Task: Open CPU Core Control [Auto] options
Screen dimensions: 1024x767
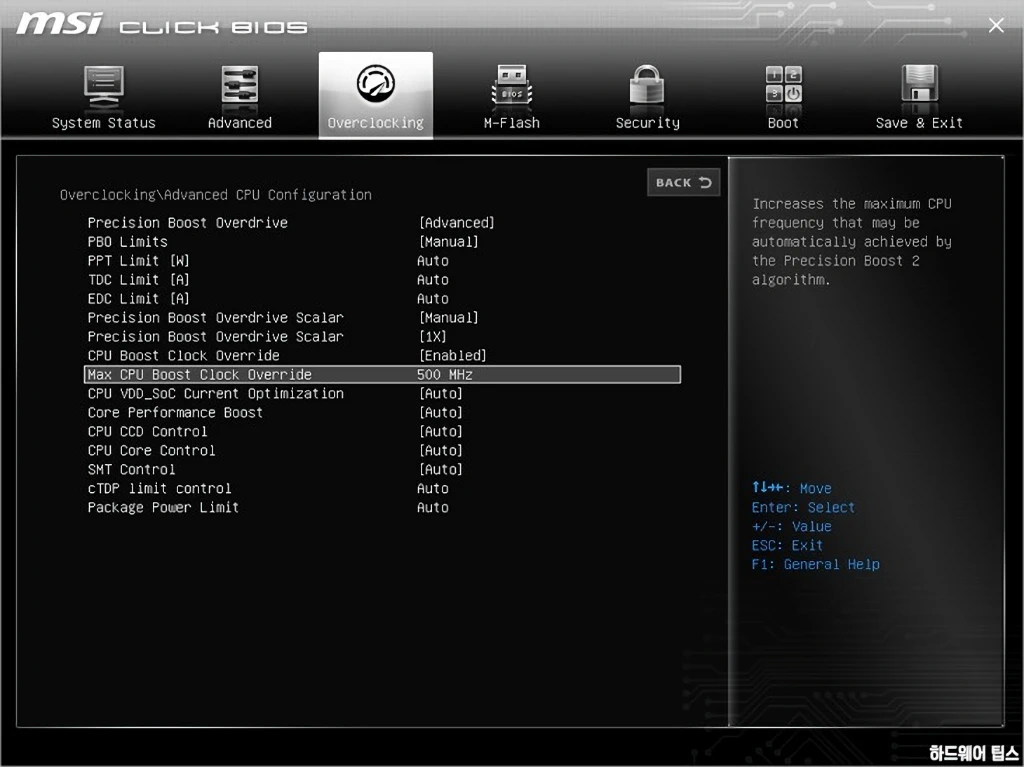Action: (441, 450)
